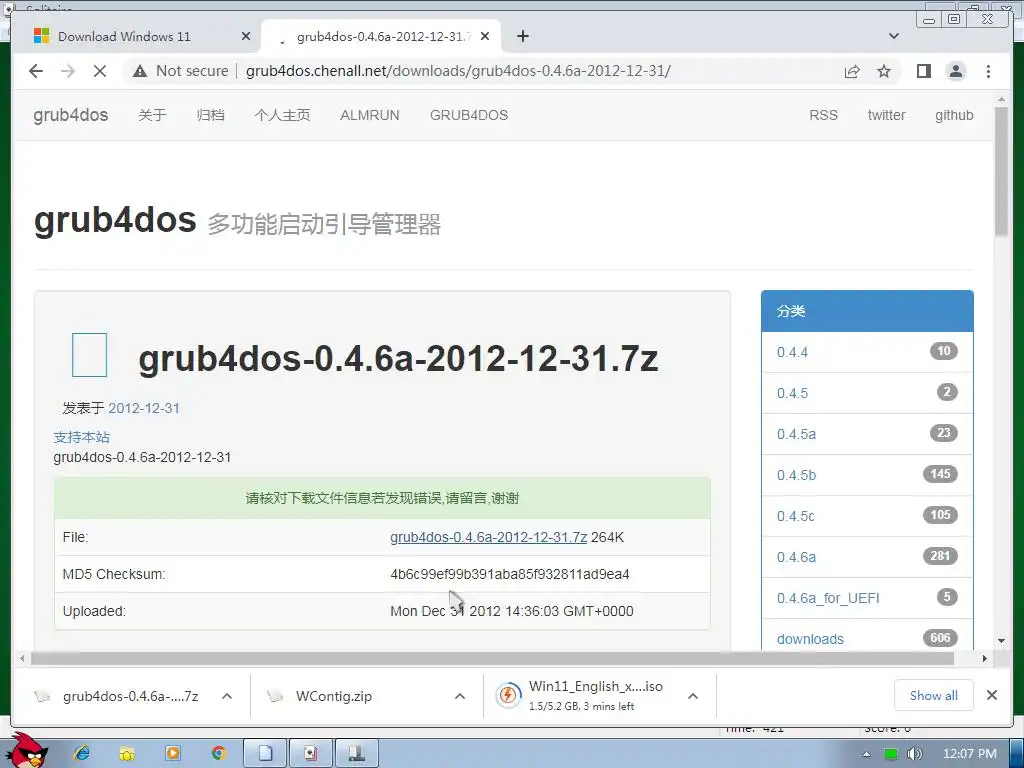Open the tab search chevron
This screenshot has height=768, width=1024.
click(x=894, y=36)
